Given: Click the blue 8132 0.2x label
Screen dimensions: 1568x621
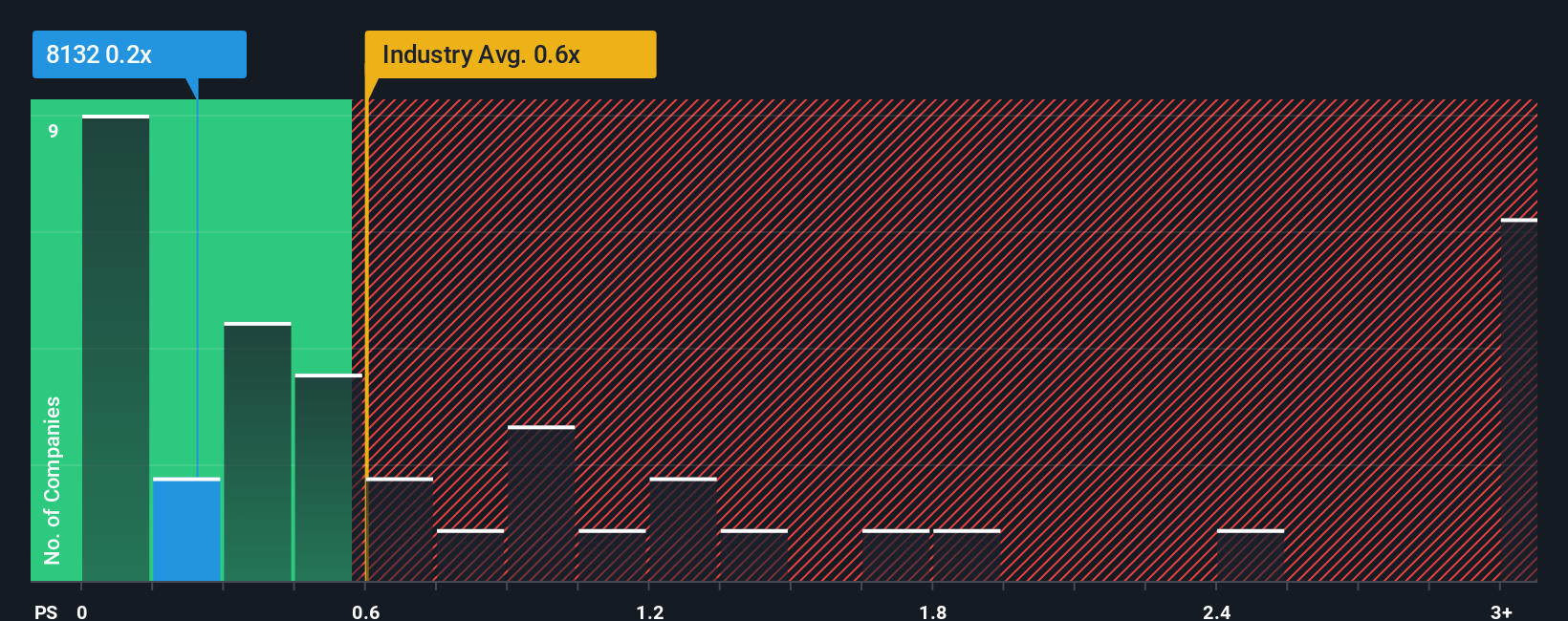Looking at the screenshot, I should pos(140,54).
